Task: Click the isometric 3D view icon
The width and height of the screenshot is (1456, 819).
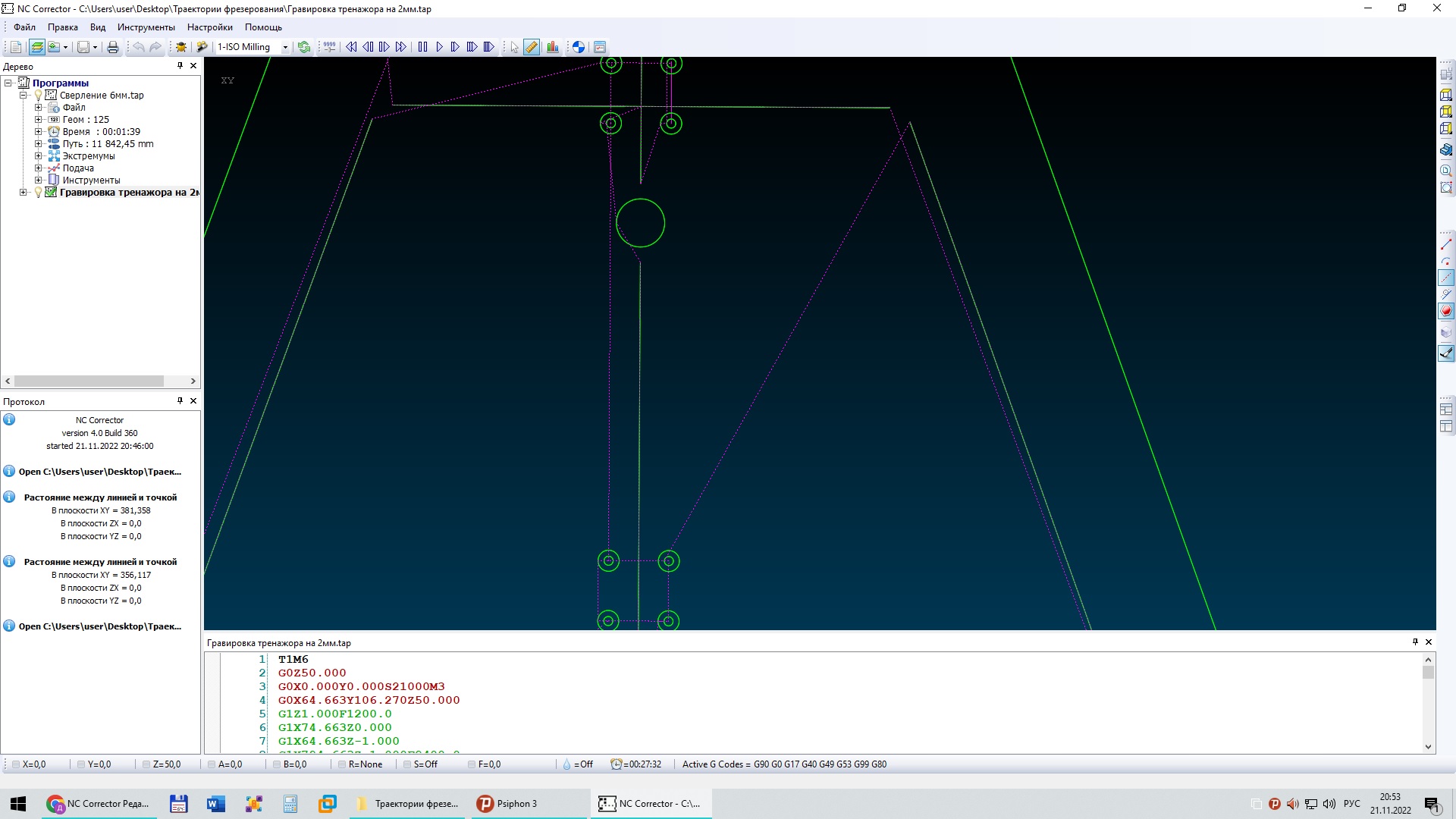Action: [x=1446, y=149]
